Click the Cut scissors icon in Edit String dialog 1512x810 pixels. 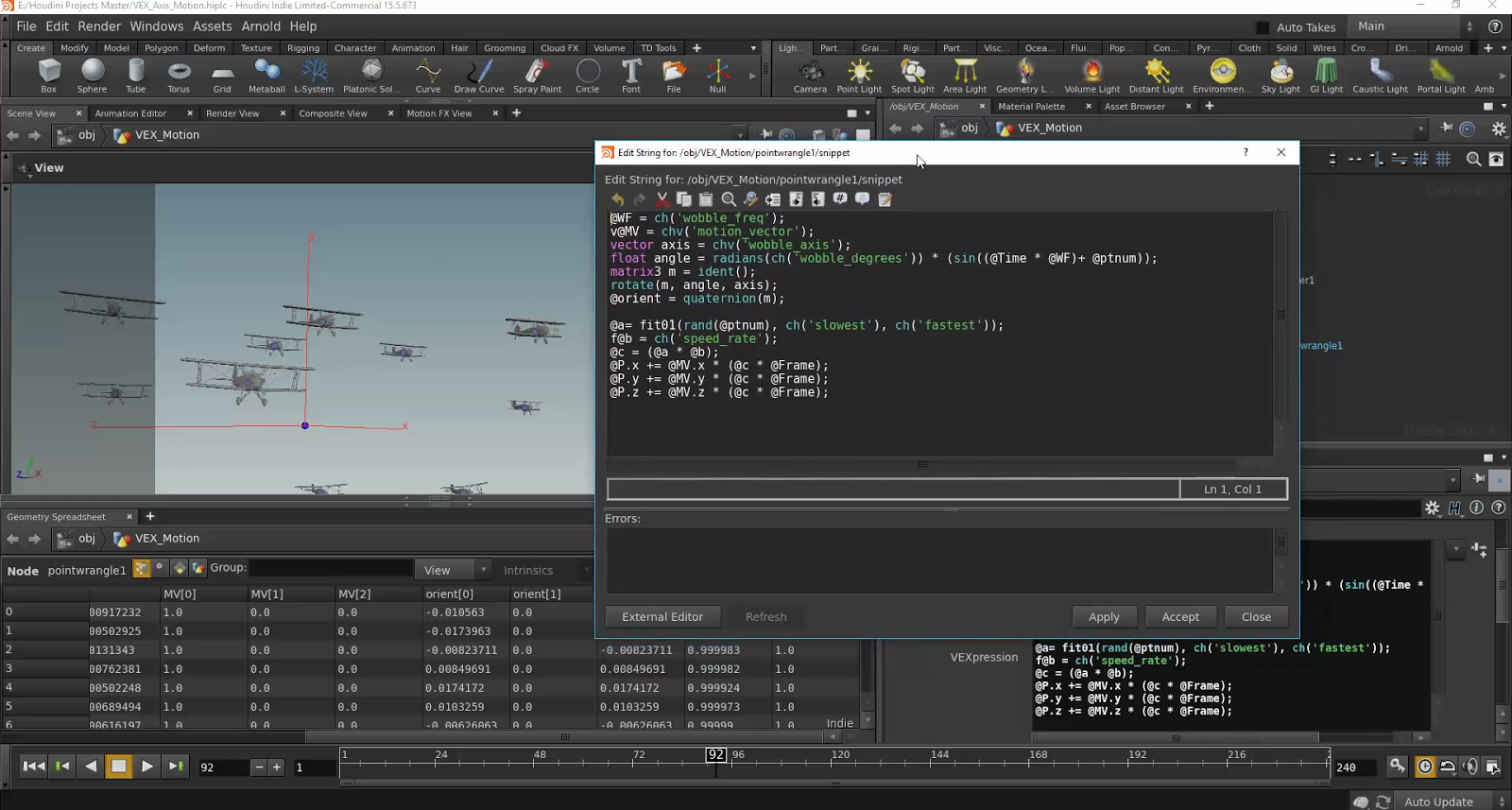tap(661, 199)
